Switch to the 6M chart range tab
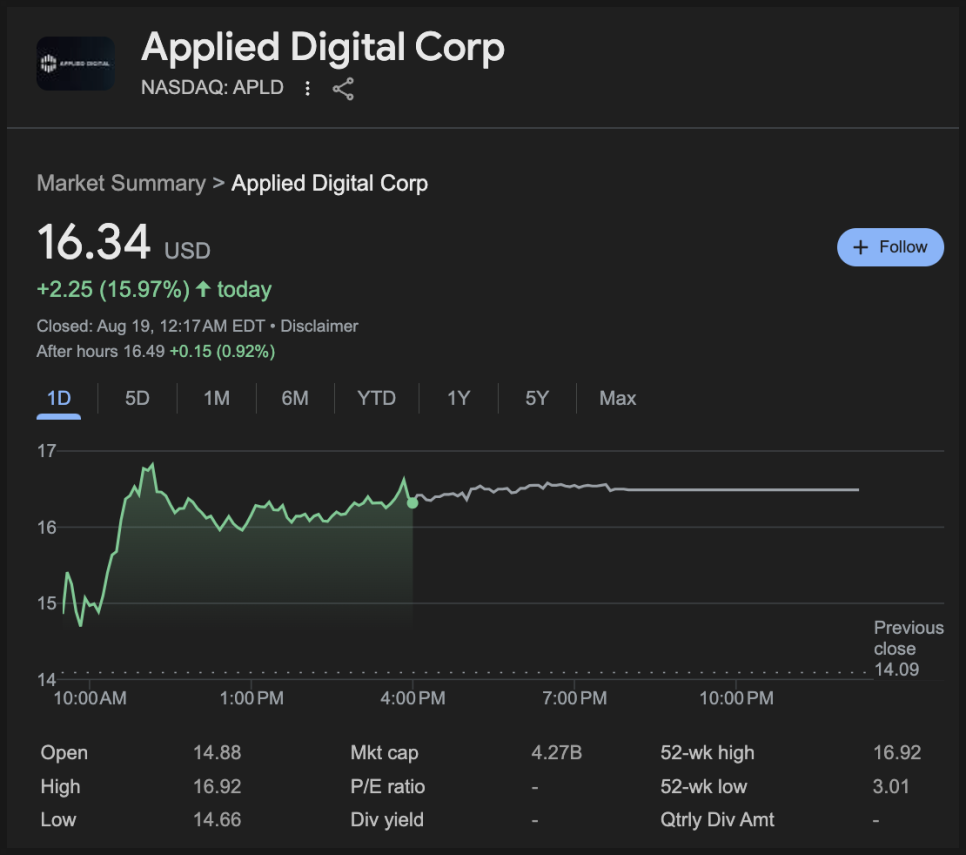Viewport: 966px width, 855px height. pyautogui.click(x=295, y=399)
